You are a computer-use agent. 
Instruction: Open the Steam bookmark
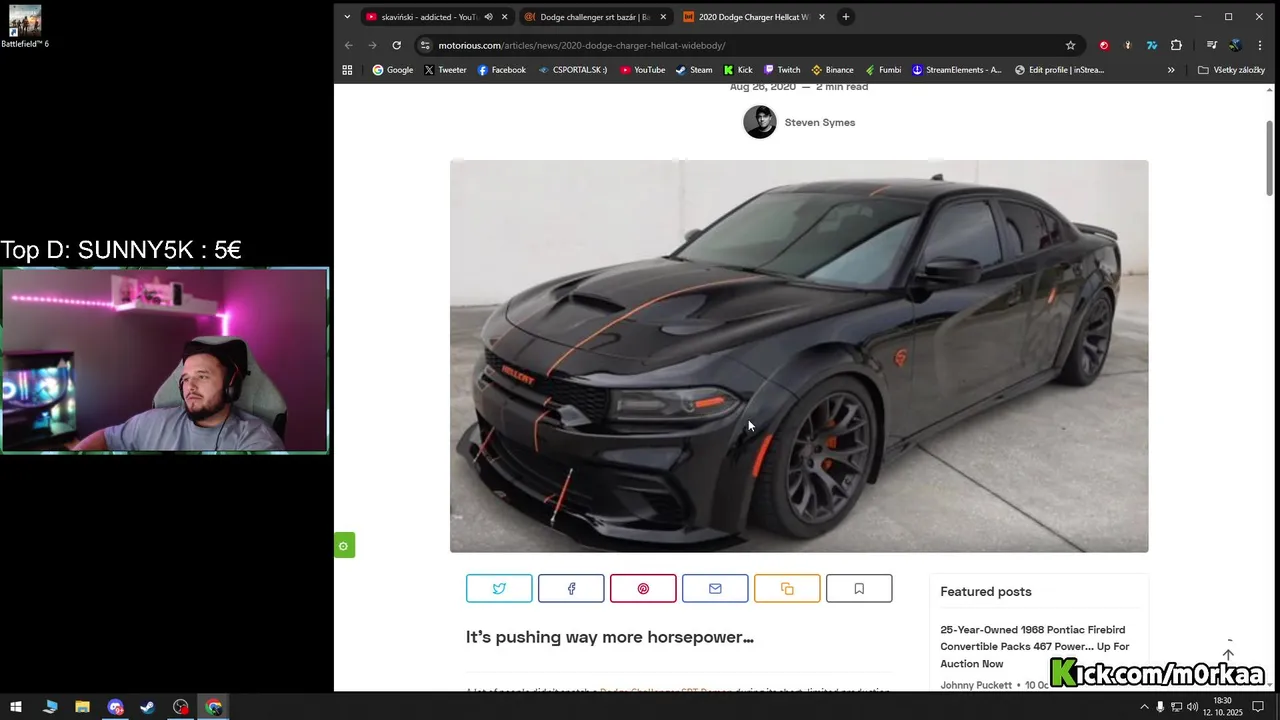tap(693, 70)
